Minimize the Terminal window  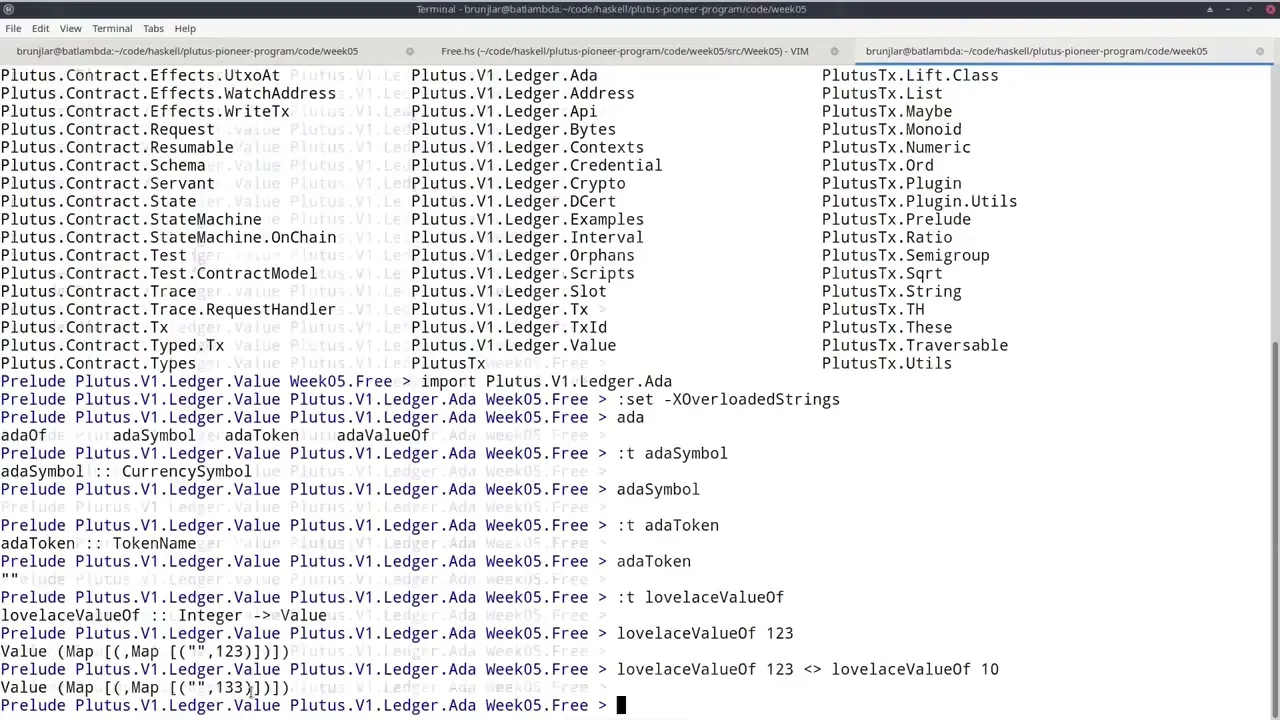point(1230,9)
